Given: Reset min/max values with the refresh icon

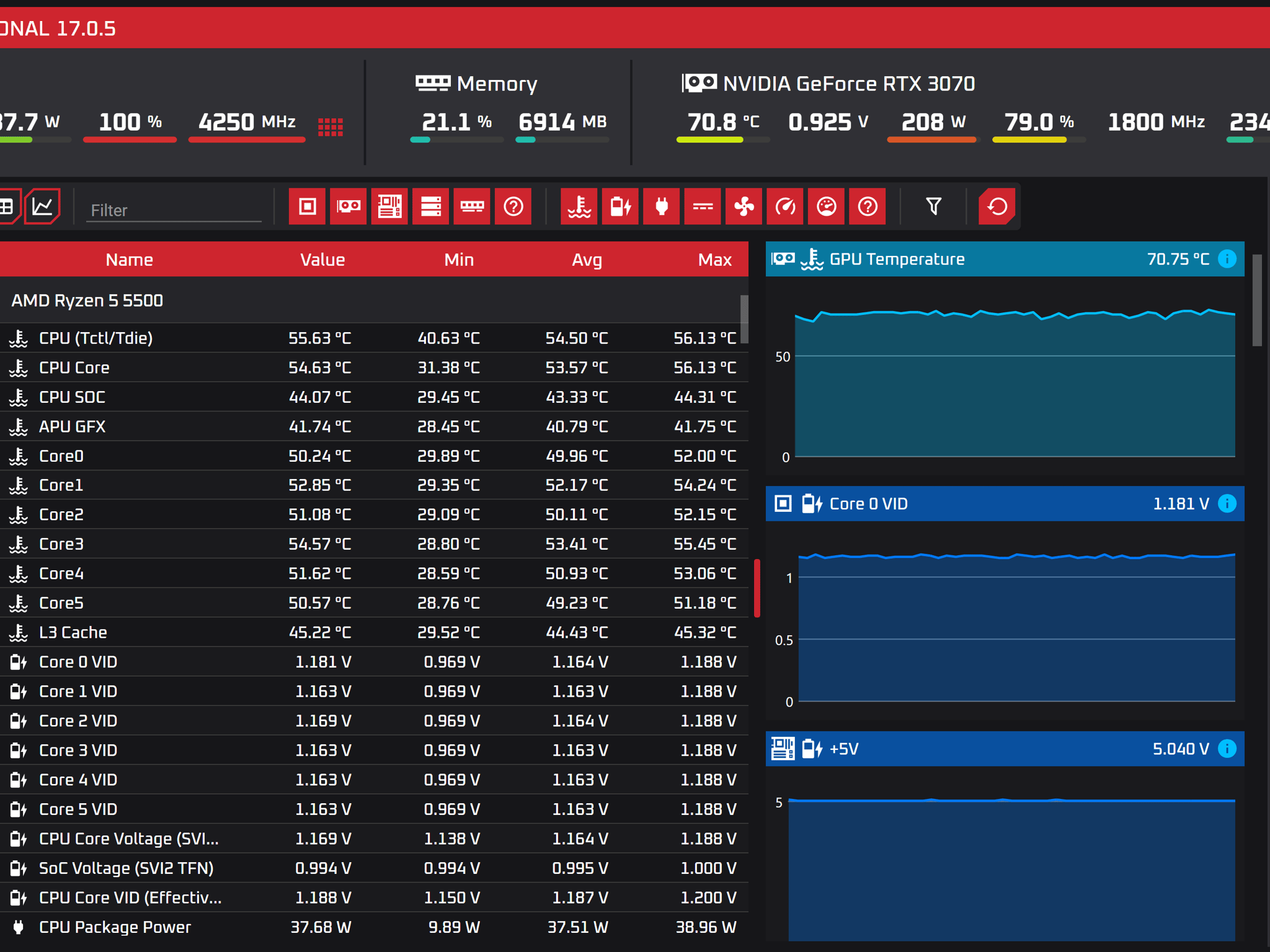Looking at the screenshot, I should click(x=997, y=206).
